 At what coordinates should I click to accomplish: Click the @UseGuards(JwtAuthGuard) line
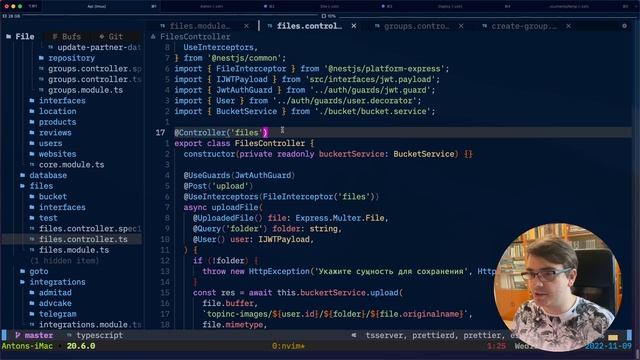click(x=239, y=175)
